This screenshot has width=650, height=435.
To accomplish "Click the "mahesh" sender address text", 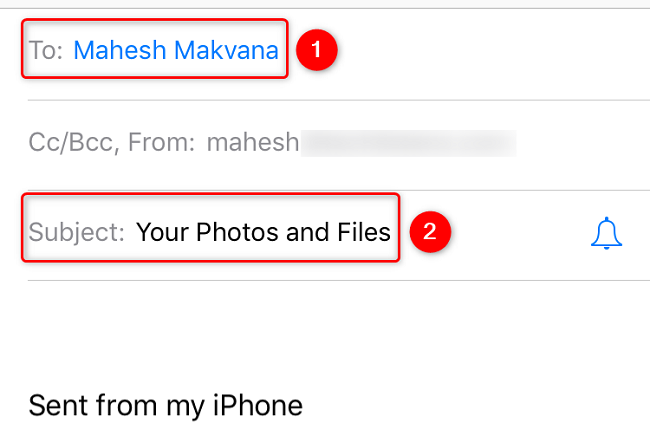I will coord(253,143).
